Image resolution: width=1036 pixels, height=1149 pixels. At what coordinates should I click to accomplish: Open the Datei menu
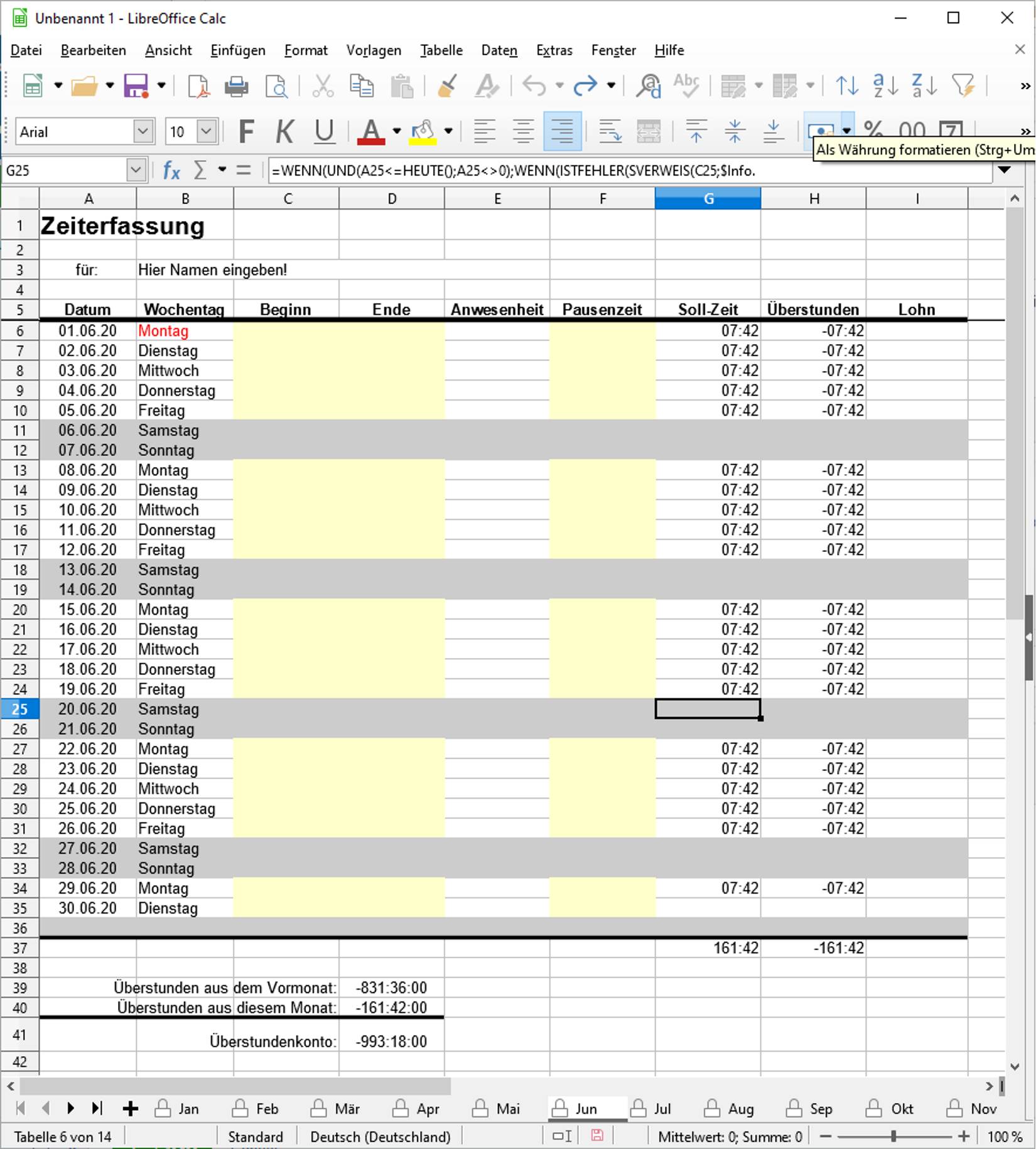pos(26,50)
